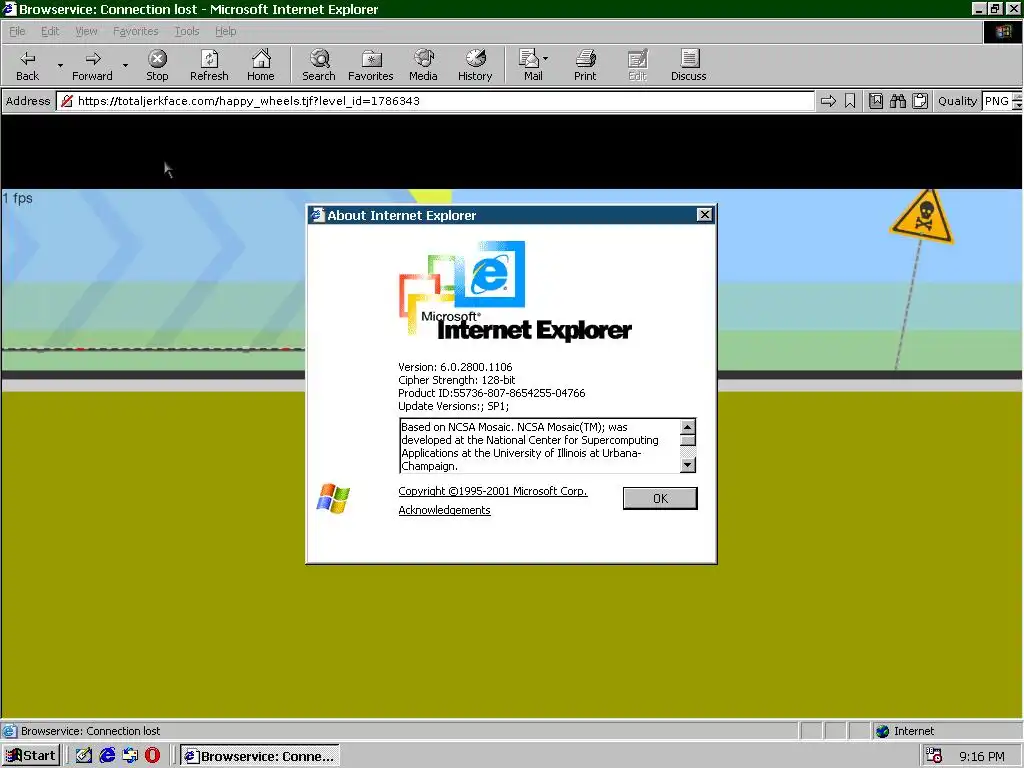Click the scroll down arrow in NCSA Mosaic textbox

pos(688,464)
